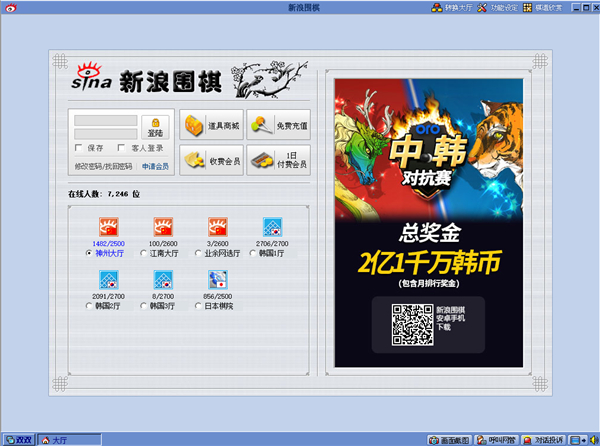Screen dimensions: 600x446
Task: Enable the 客人登录 guest login checkbox
Action: pyautogui.click(x=121, y=148)
